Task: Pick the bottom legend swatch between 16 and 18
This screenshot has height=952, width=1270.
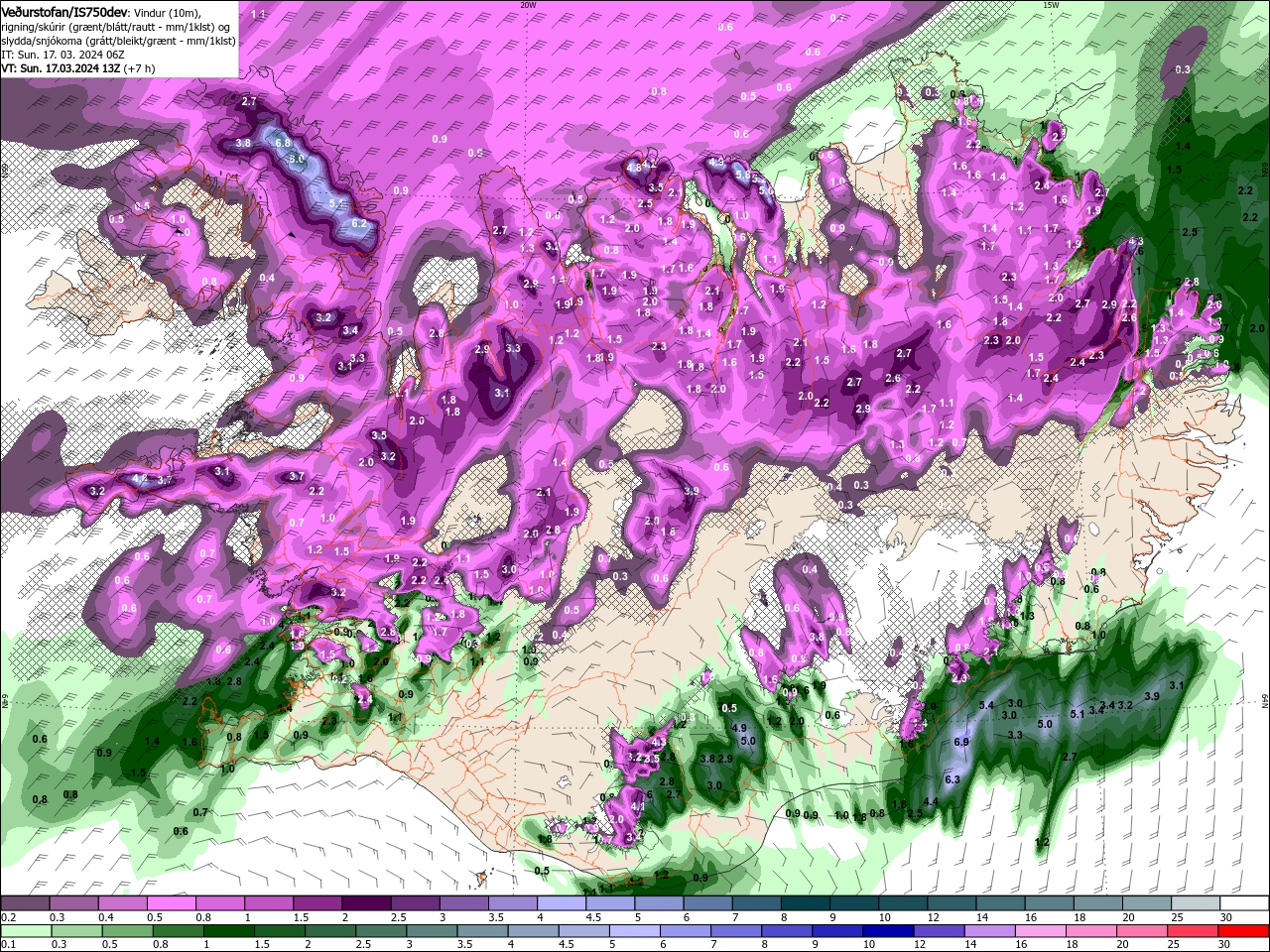Action: [1039, 931]
